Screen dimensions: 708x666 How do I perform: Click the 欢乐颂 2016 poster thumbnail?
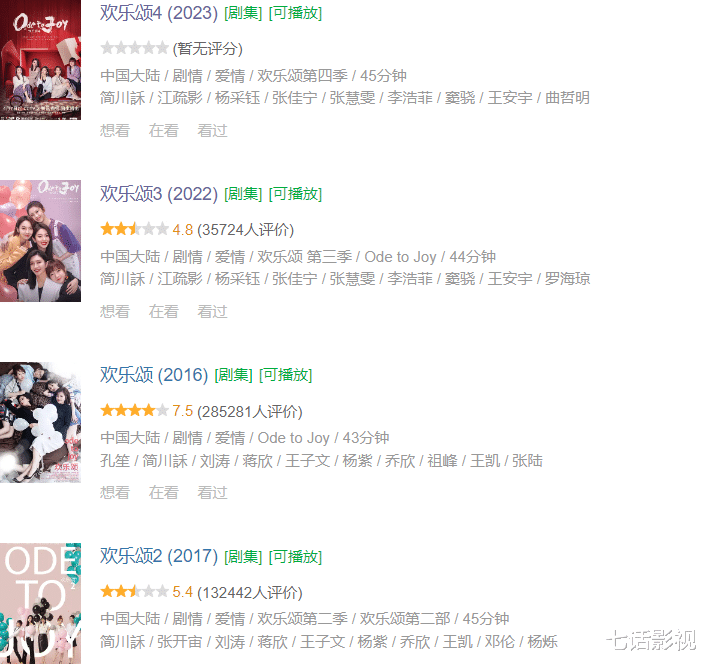(40, 422)
